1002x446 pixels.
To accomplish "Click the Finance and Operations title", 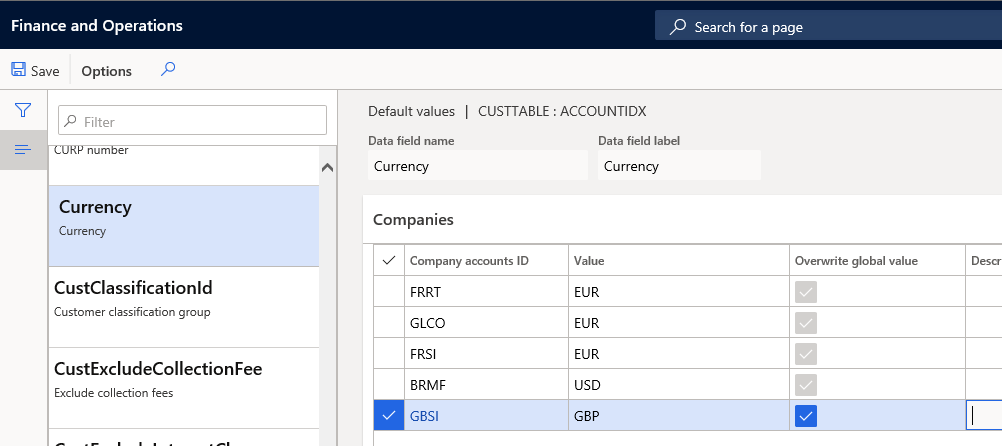I will point(97,26).
